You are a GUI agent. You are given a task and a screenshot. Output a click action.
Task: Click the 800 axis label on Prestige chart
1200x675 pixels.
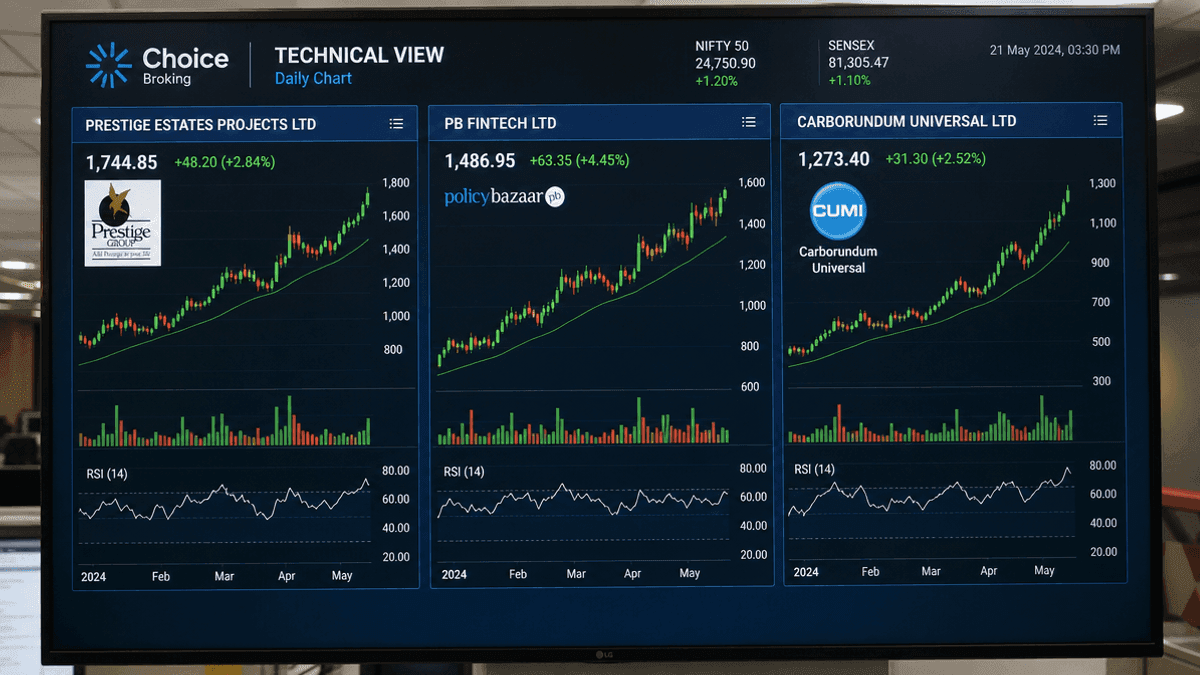(393, 350)
